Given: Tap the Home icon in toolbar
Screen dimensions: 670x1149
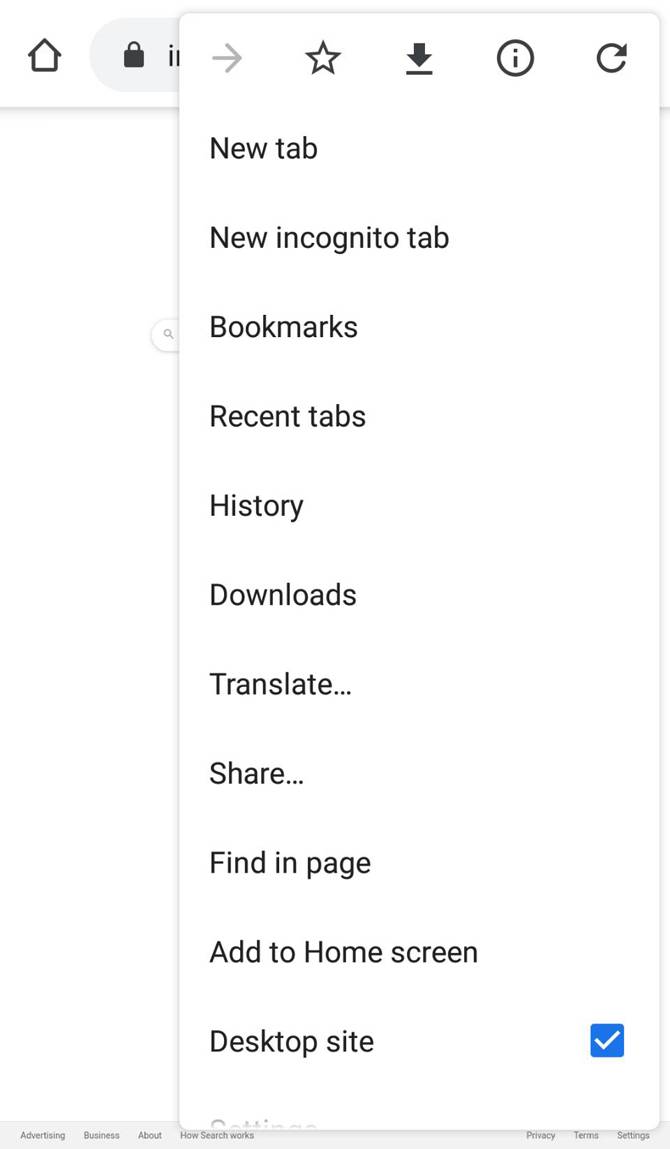Looking at the screenshot, I should 45,56.
